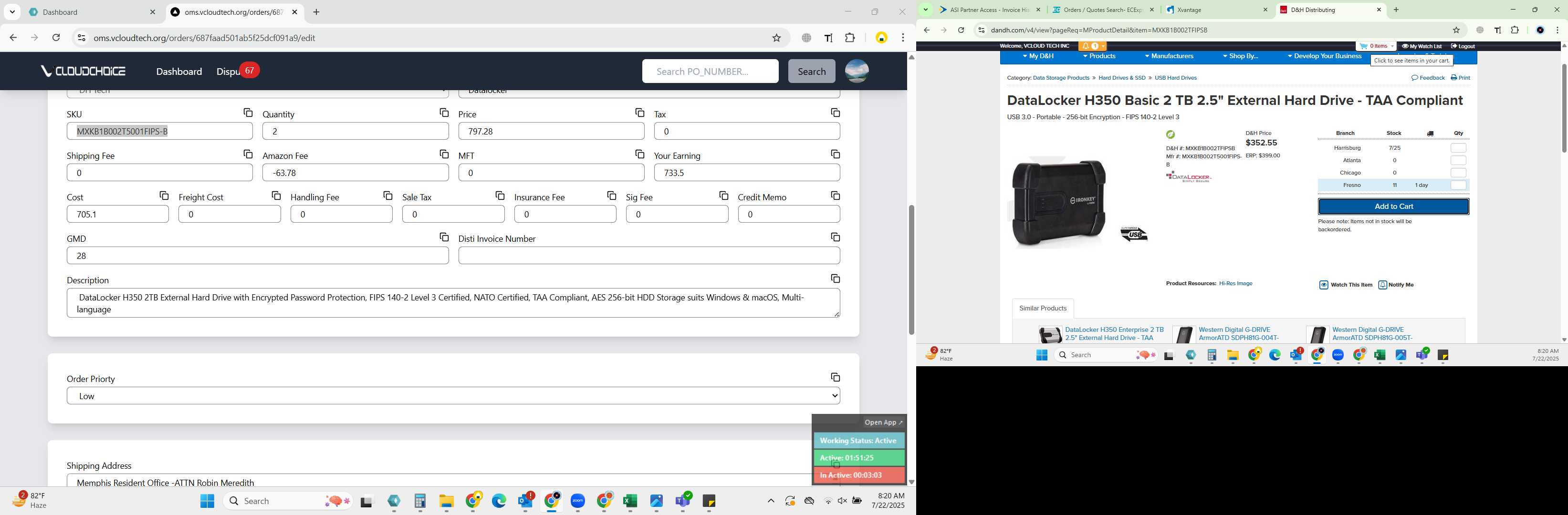
Task: Expand the My D&H menu
Action: pos(1037,57)
